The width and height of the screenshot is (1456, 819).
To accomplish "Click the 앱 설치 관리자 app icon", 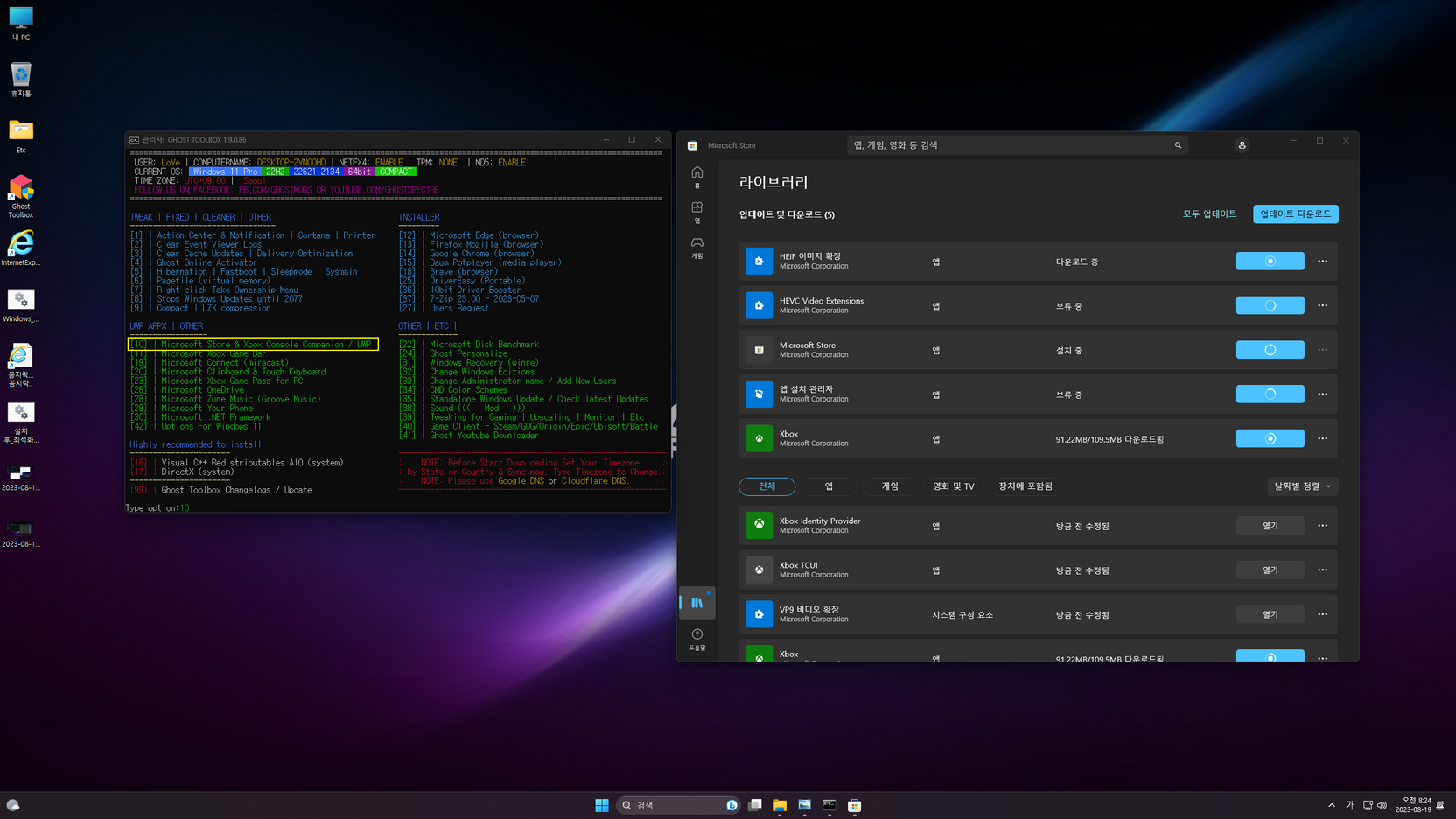I will [759, 394].
